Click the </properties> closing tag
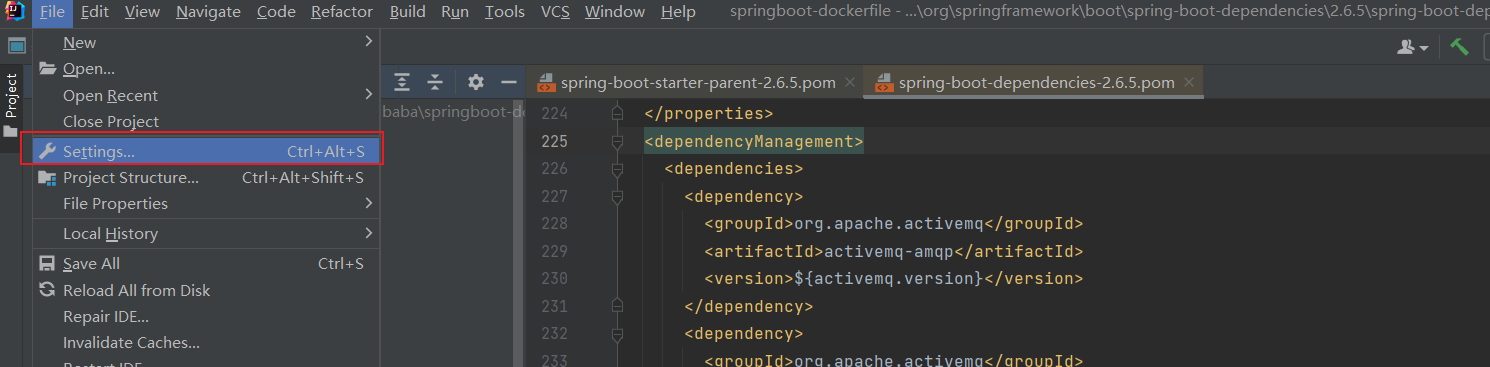Viewport: 1490px width, 367px height. [x=708, y=114]
